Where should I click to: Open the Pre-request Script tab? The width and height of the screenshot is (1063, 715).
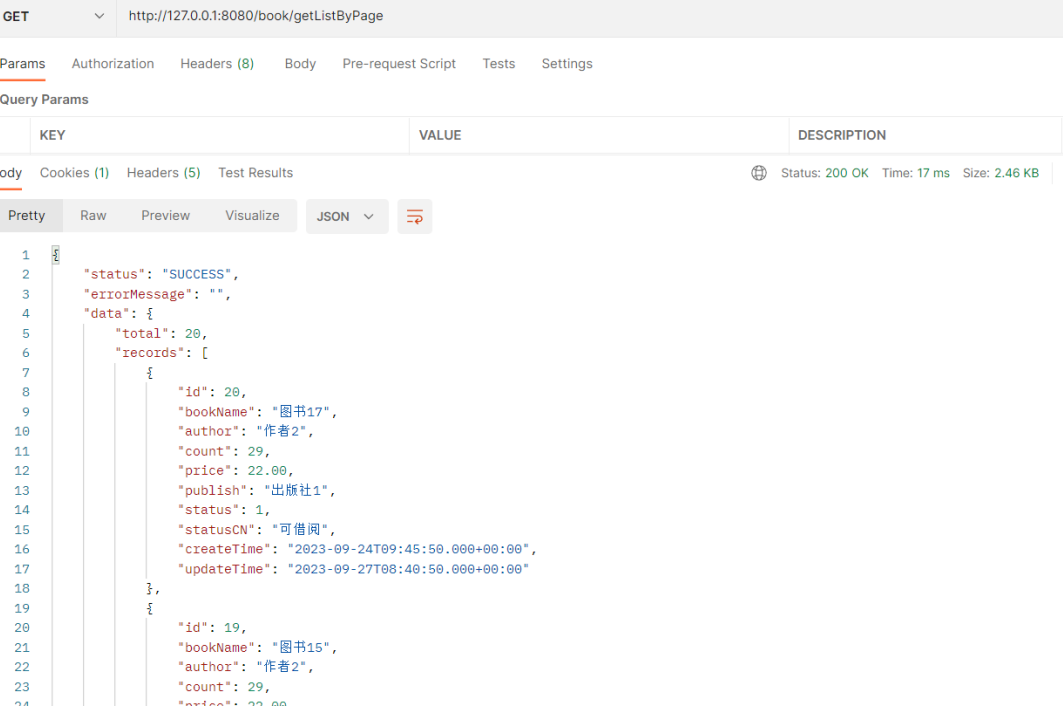click(399, 64)
